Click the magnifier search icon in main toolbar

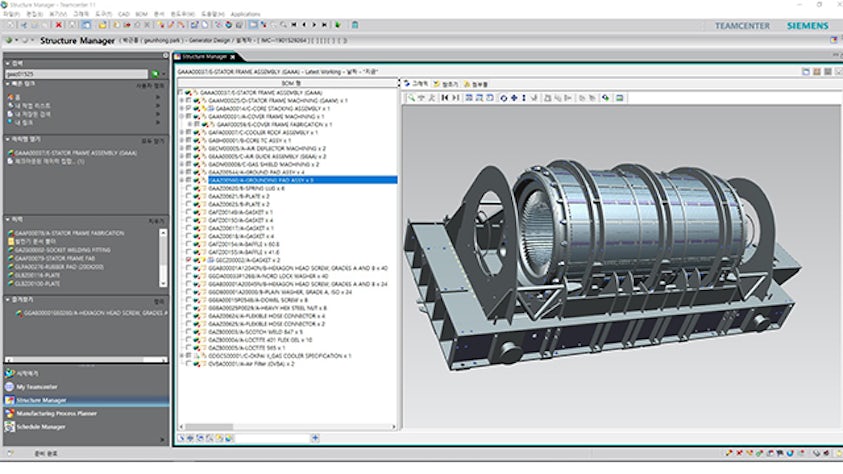(x=283, y=25)
